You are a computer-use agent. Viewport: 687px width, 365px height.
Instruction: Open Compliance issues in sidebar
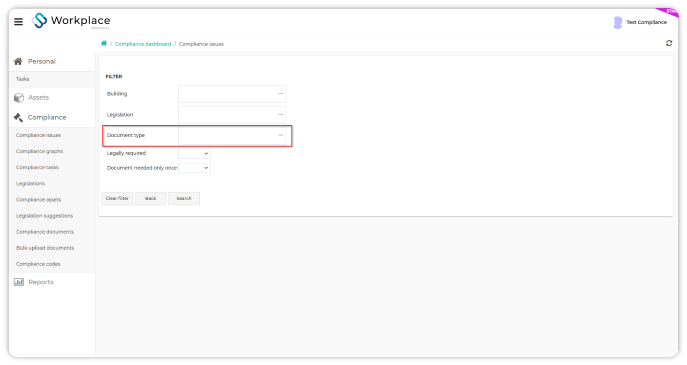click(39, 135)
